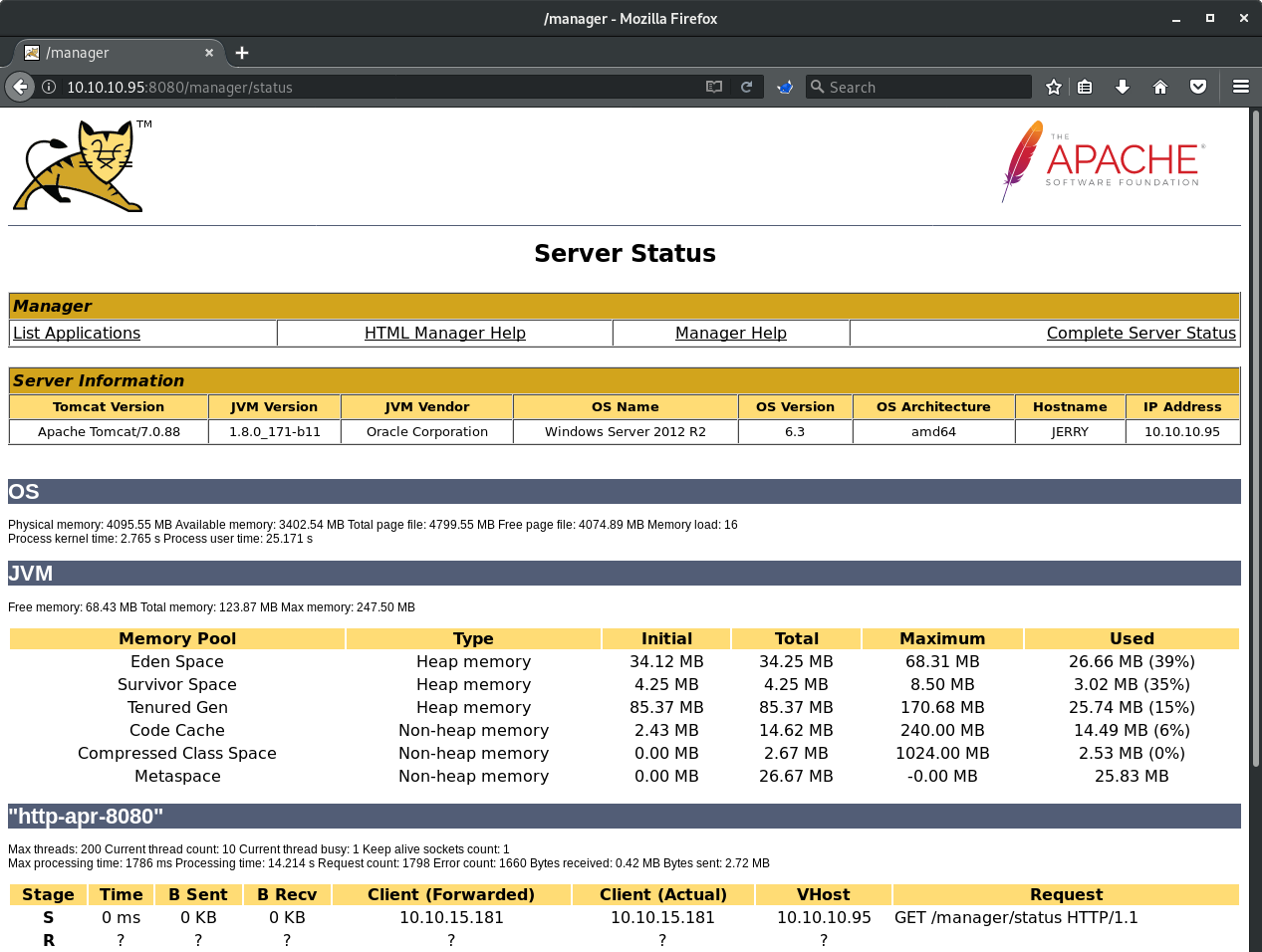Click the GET /manager/status HTTP/1.1 request
The width and height of the screenshot is (1262, 952).
1016,917
